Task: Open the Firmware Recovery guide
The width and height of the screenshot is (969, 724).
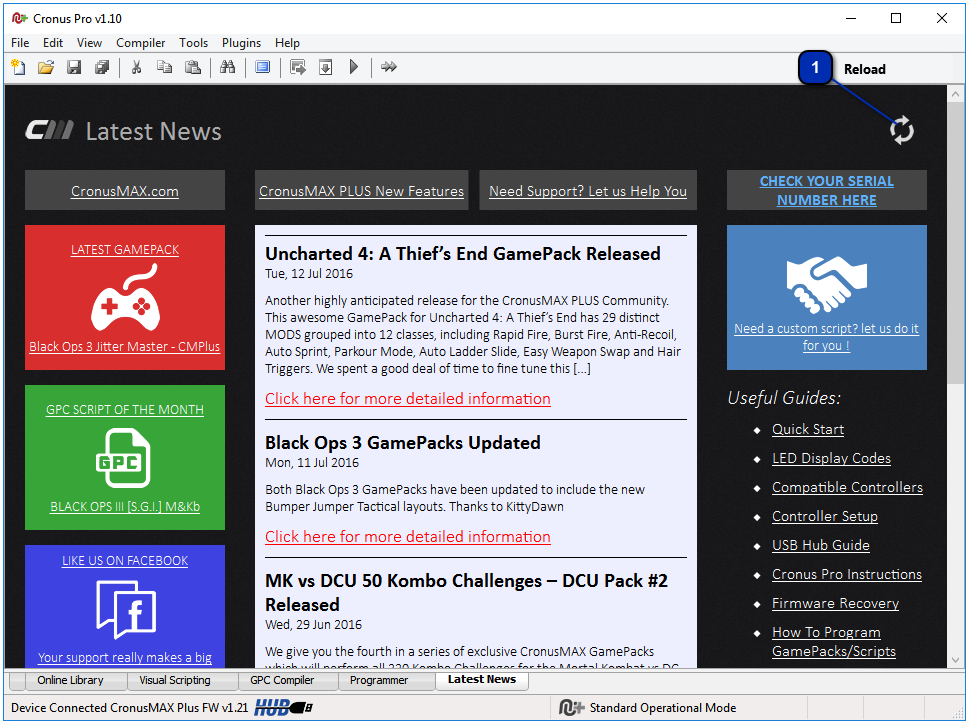Action: click(836, 604)
